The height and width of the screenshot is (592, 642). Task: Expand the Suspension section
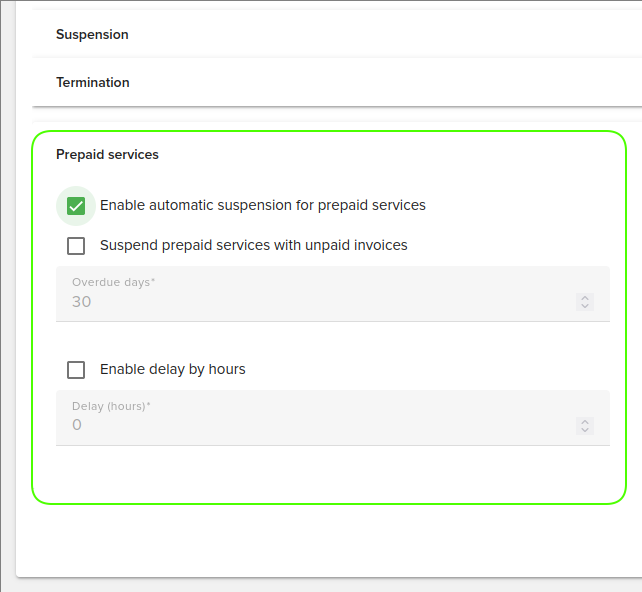tap(92, 35)
